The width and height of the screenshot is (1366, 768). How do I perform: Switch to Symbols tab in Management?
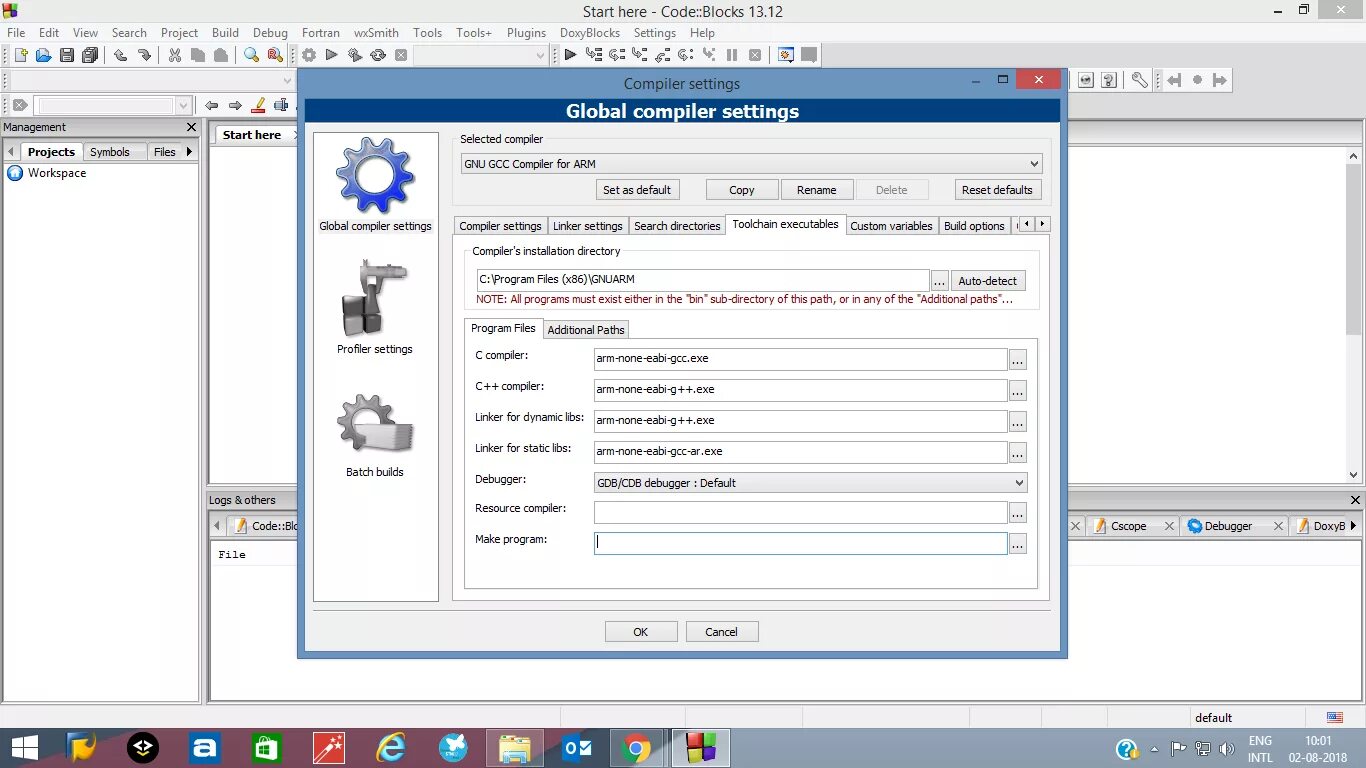click(x=110, y=152)
